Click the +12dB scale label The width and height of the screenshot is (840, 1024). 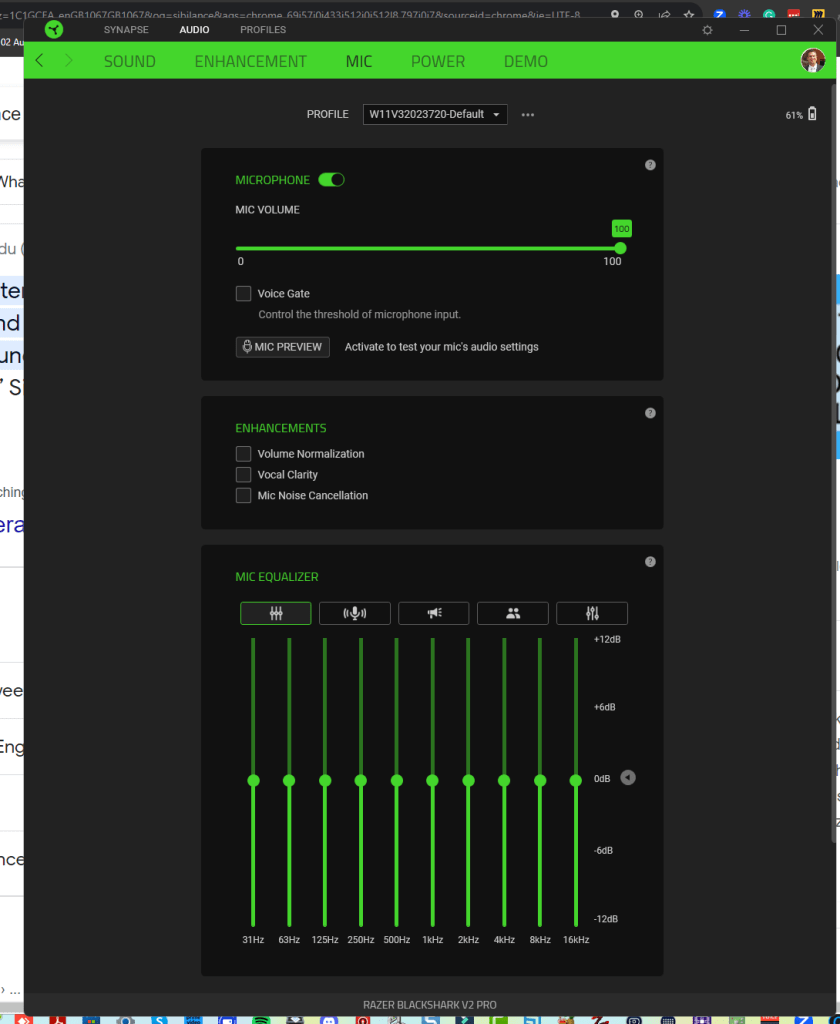pyautogui.click(x=607, y=639)
